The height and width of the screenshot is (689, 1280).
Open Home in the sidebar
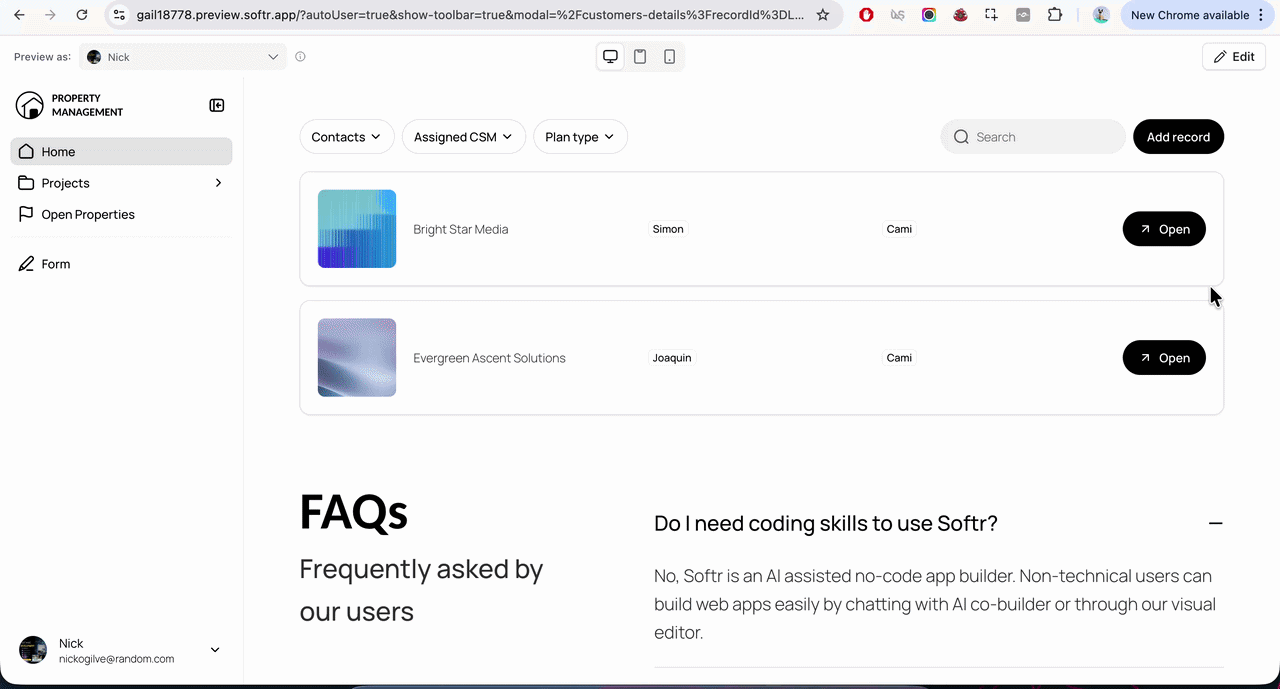121,152
